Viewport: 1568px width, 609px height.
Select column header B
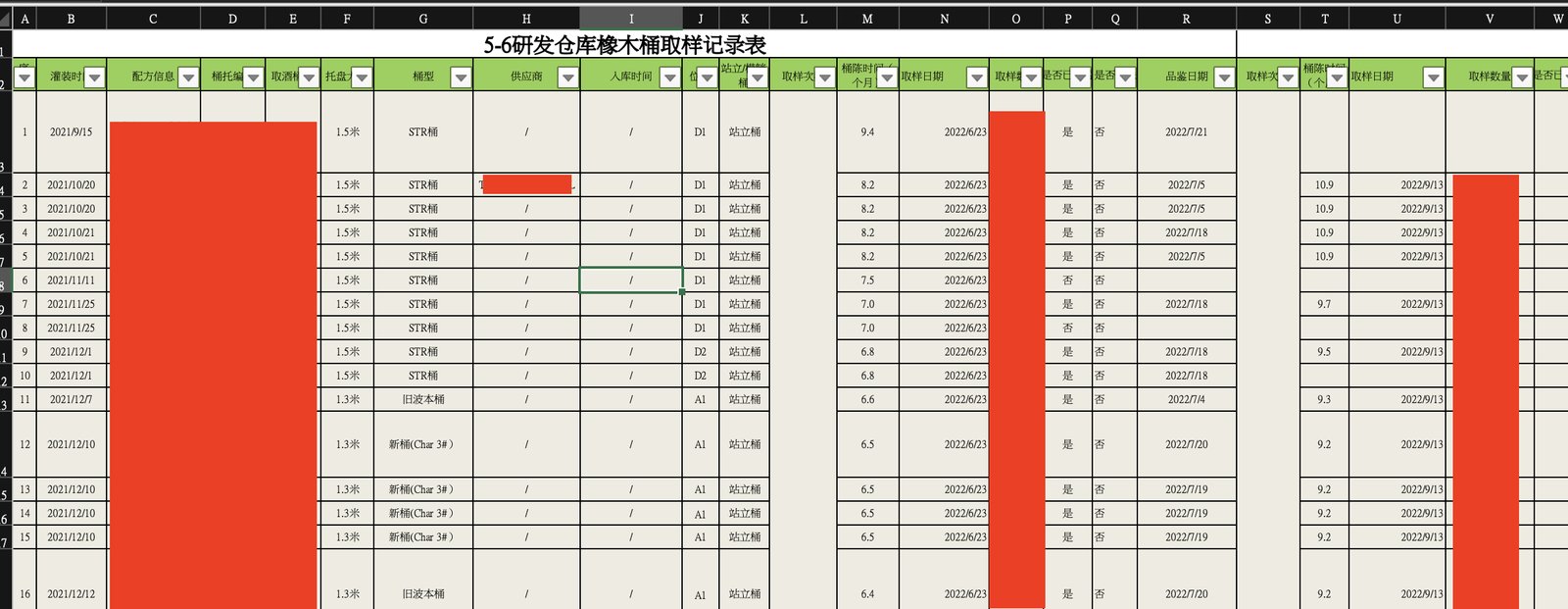pyautogui.click(x=71, y=19)
